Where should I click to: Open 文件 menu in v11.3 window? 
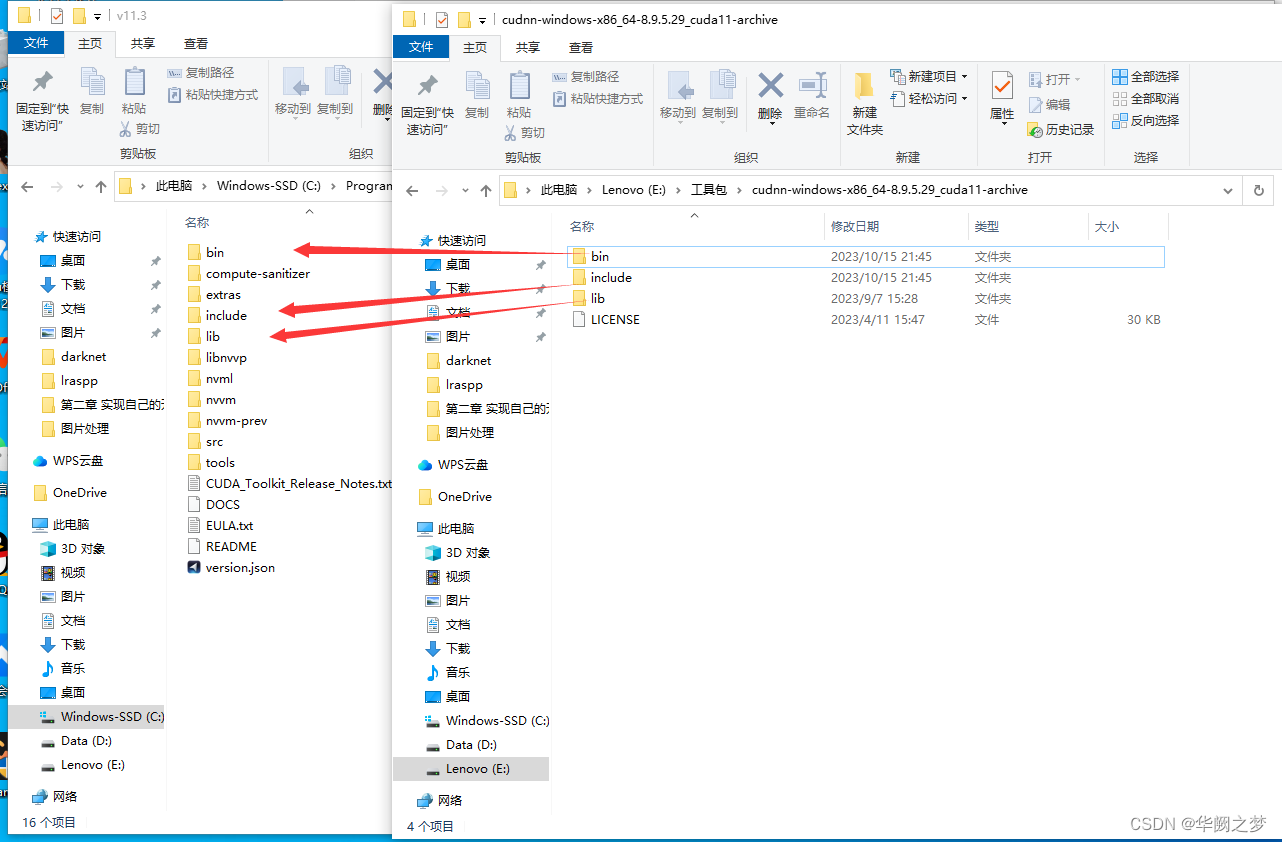[x=36, y=43]
